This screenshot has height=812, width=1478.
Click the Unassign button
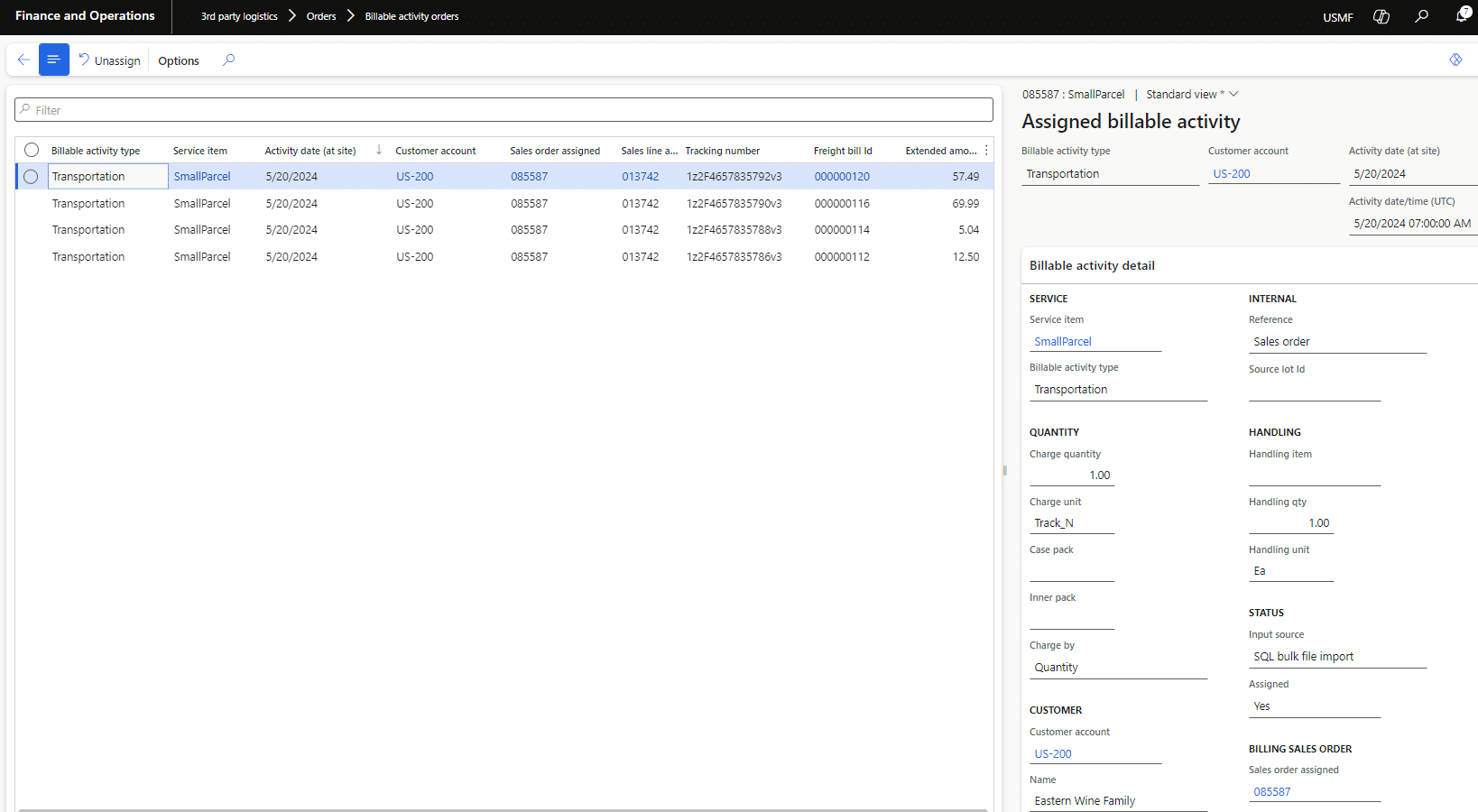pos(109,60)
